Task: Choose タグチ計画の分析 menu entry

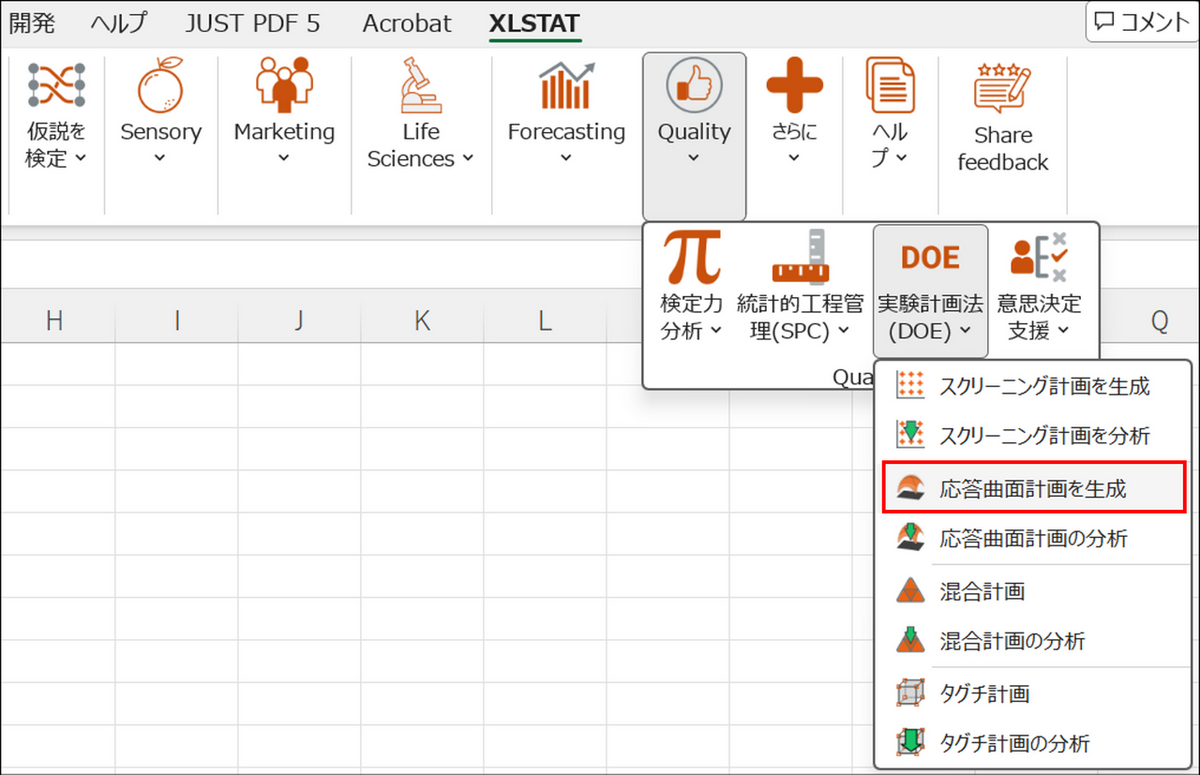Action: [1034, 742]
